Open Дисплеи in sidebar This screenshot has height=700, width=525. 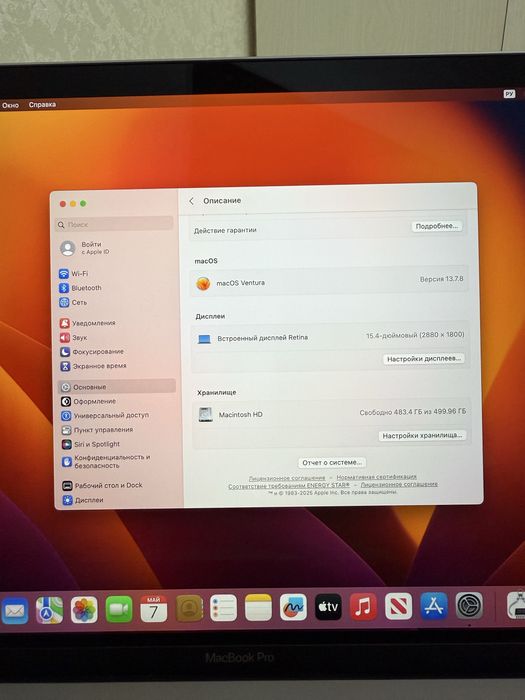(83, 500)
